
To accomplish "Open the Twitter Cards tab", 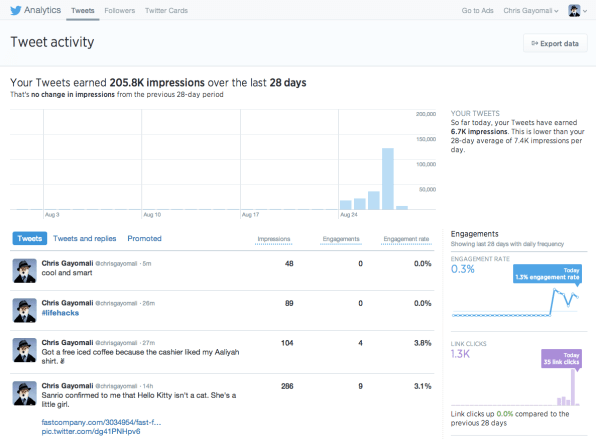I will (x=166, y=11).
